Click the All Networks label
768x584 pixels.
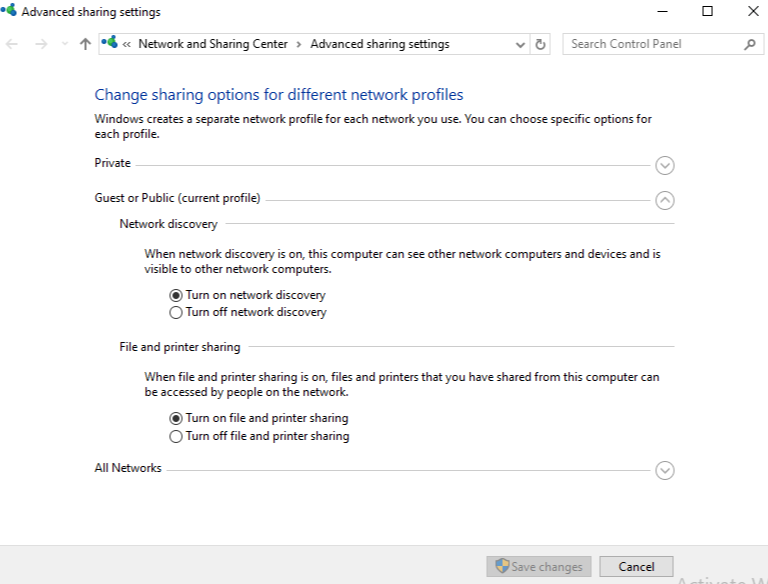tap(128, 468)
